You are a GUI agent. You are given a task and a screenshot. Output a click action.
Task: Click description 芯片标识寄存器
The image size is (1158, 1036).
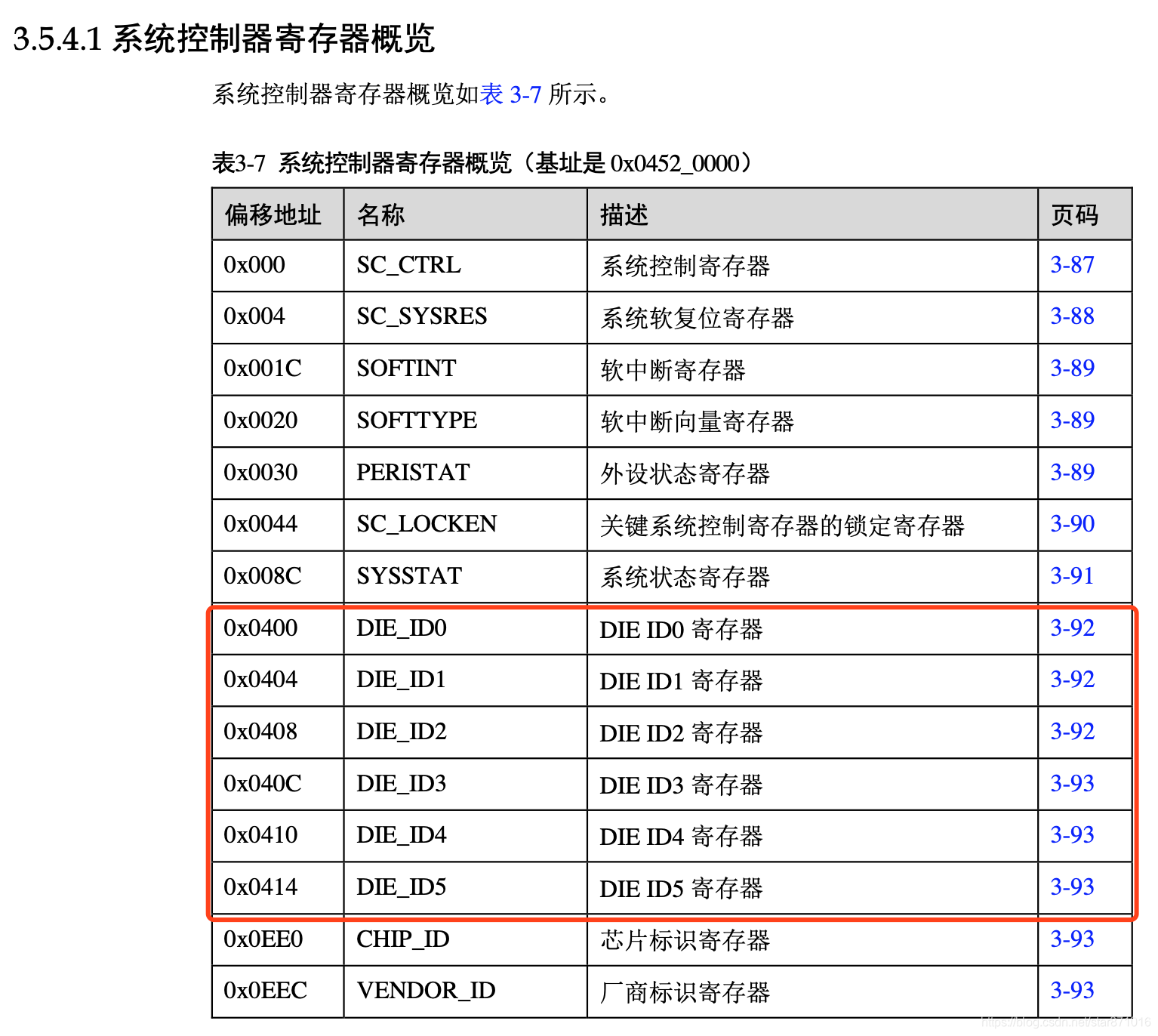pyautogui.click(x=685, y=940)
